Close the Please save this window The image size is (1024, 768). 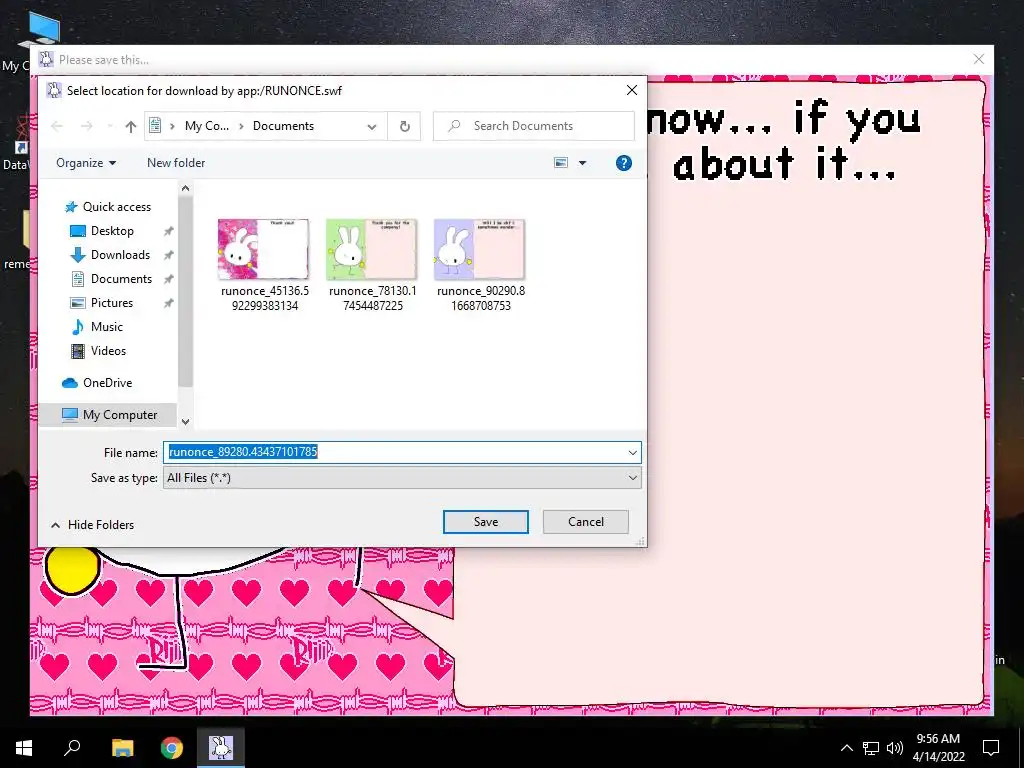click(978, 59)
